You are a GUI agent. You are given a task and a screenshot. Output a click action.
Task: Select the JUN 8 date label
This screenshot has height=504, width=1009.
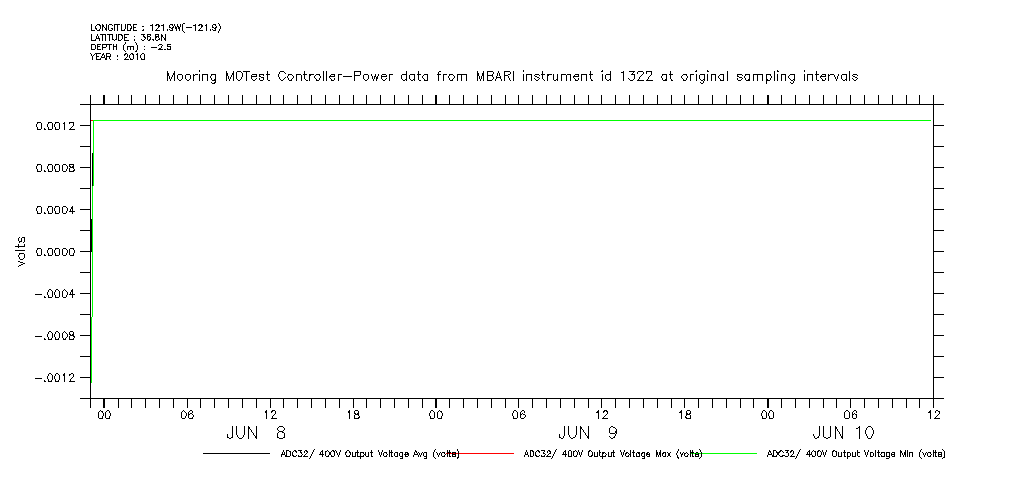tap(255, 433)
